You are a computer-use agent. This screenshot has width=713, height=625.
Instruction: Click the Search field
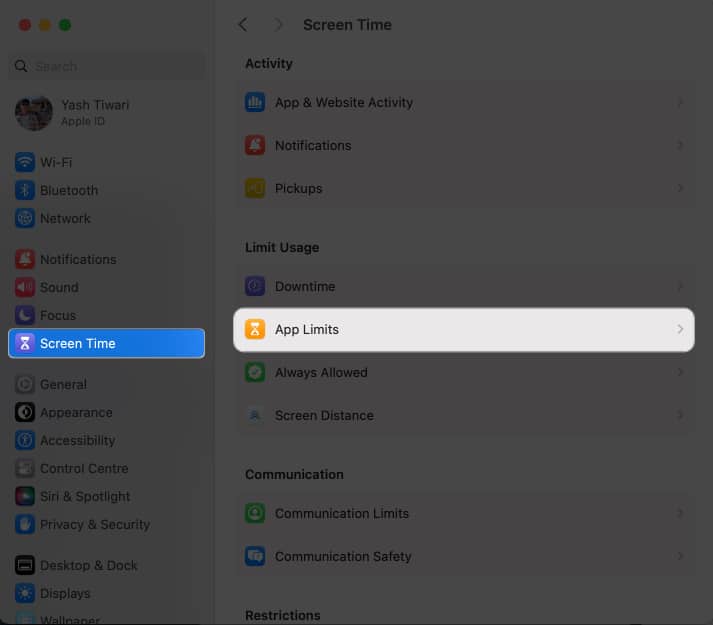coord(106,66)
